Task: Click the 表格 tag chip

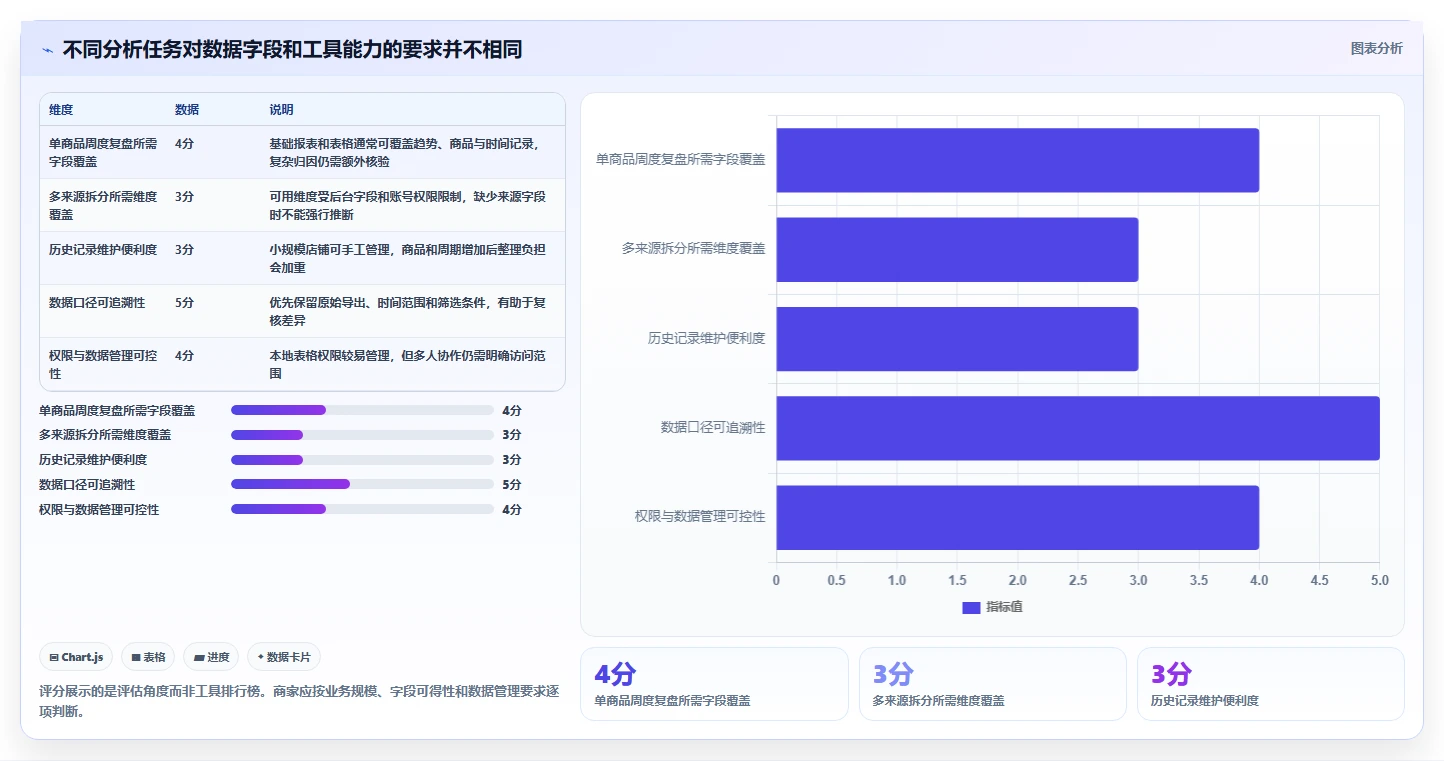Action: 149,657
